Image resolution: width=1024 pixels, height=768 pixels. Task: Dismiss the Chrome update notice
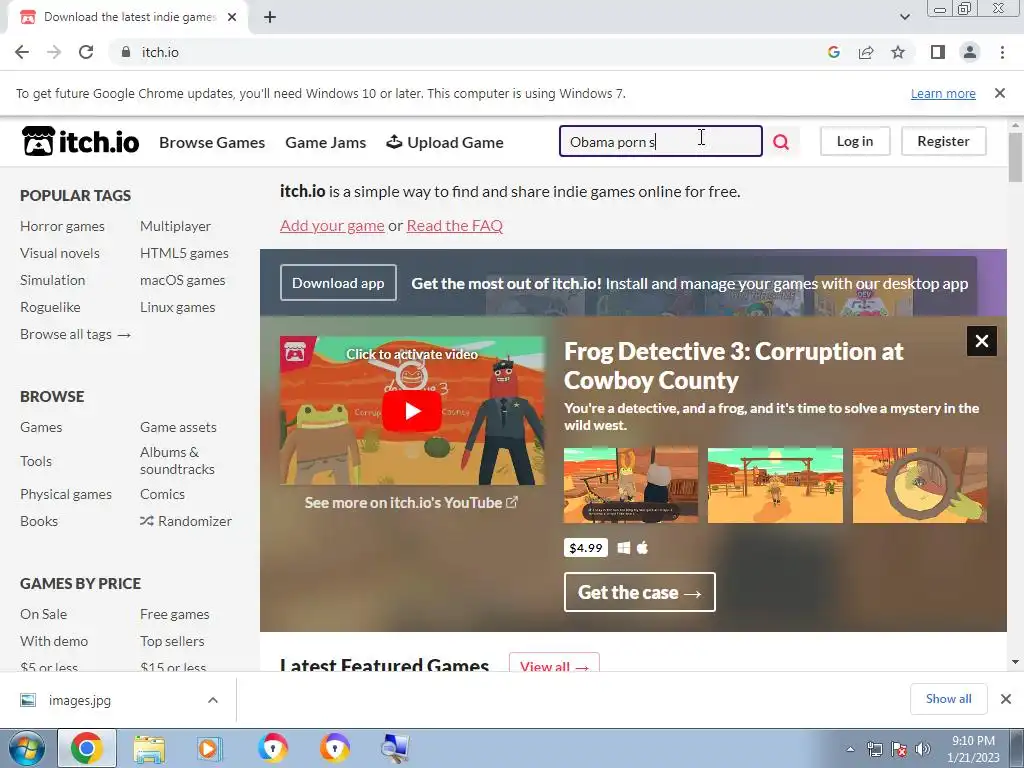point(1000,93)
